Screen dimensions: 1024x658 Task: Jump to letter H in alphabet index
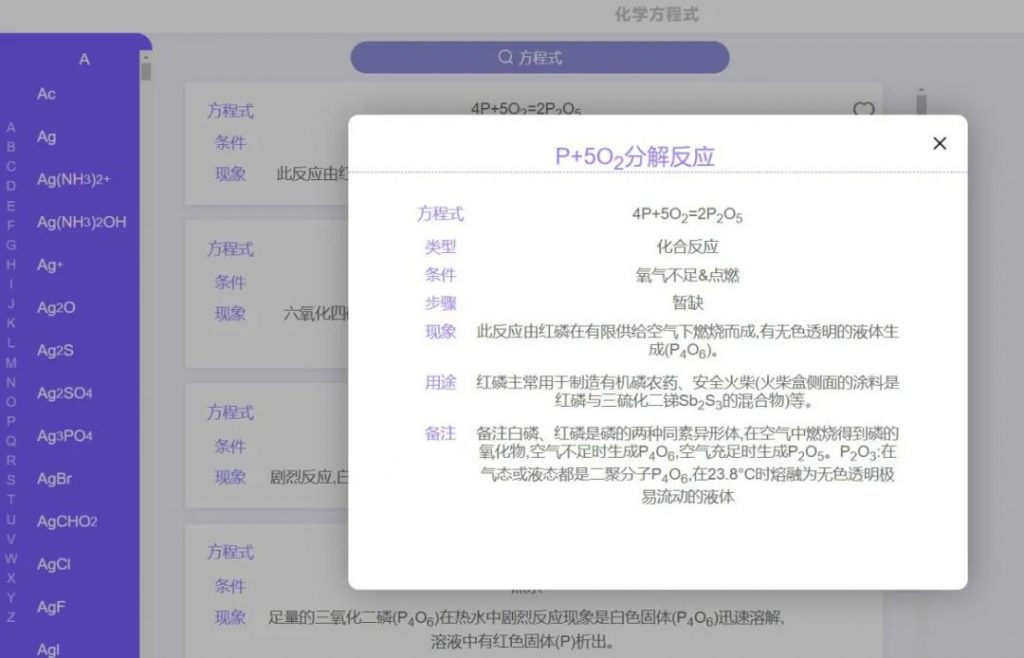click(x=11, y=264)
